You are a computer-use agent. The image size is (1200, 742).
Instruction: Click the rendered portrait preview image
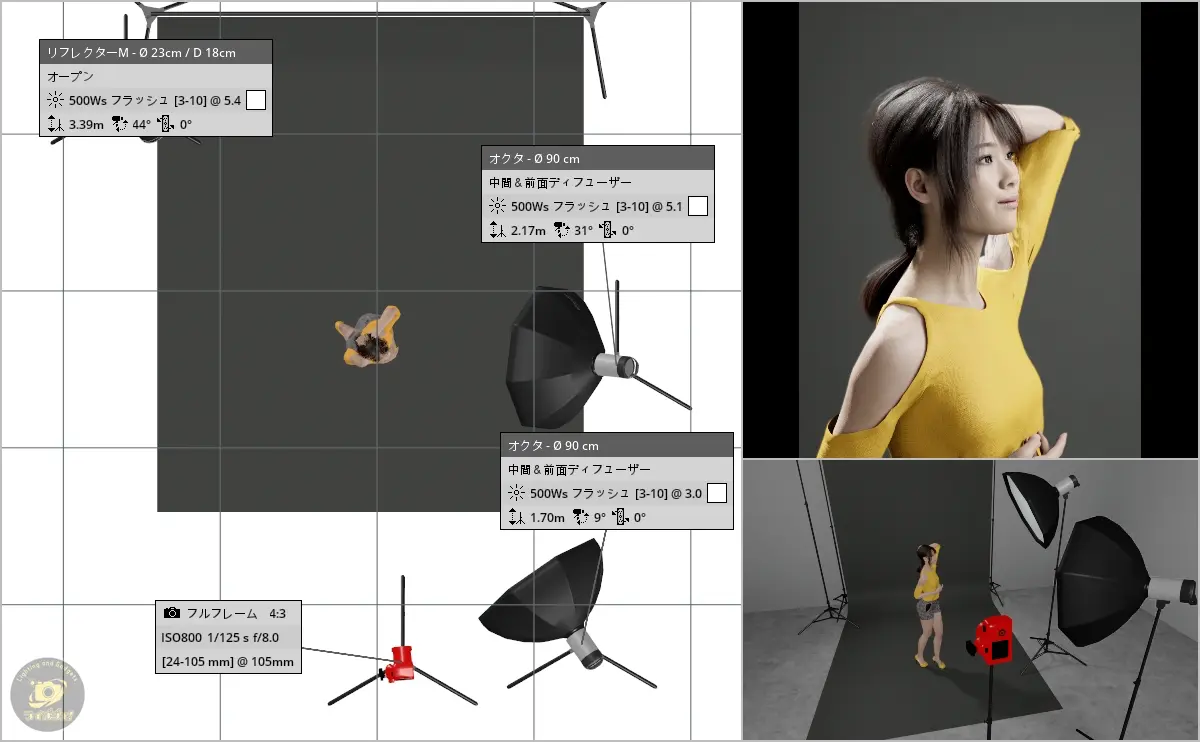969,229
